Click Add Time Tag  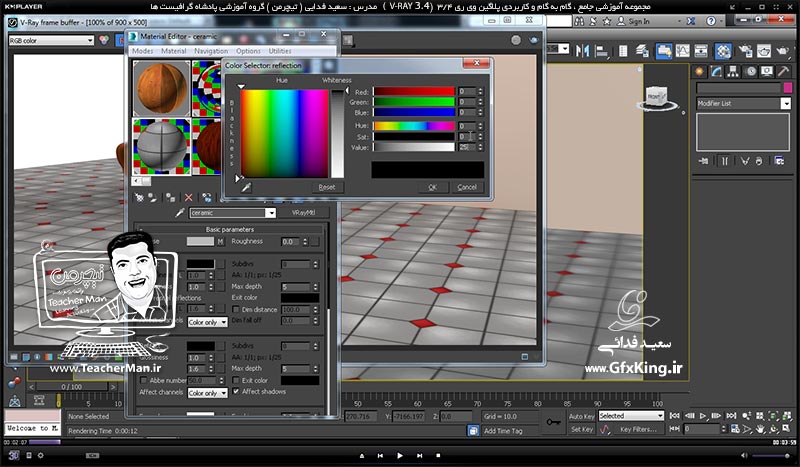(503, 431)
